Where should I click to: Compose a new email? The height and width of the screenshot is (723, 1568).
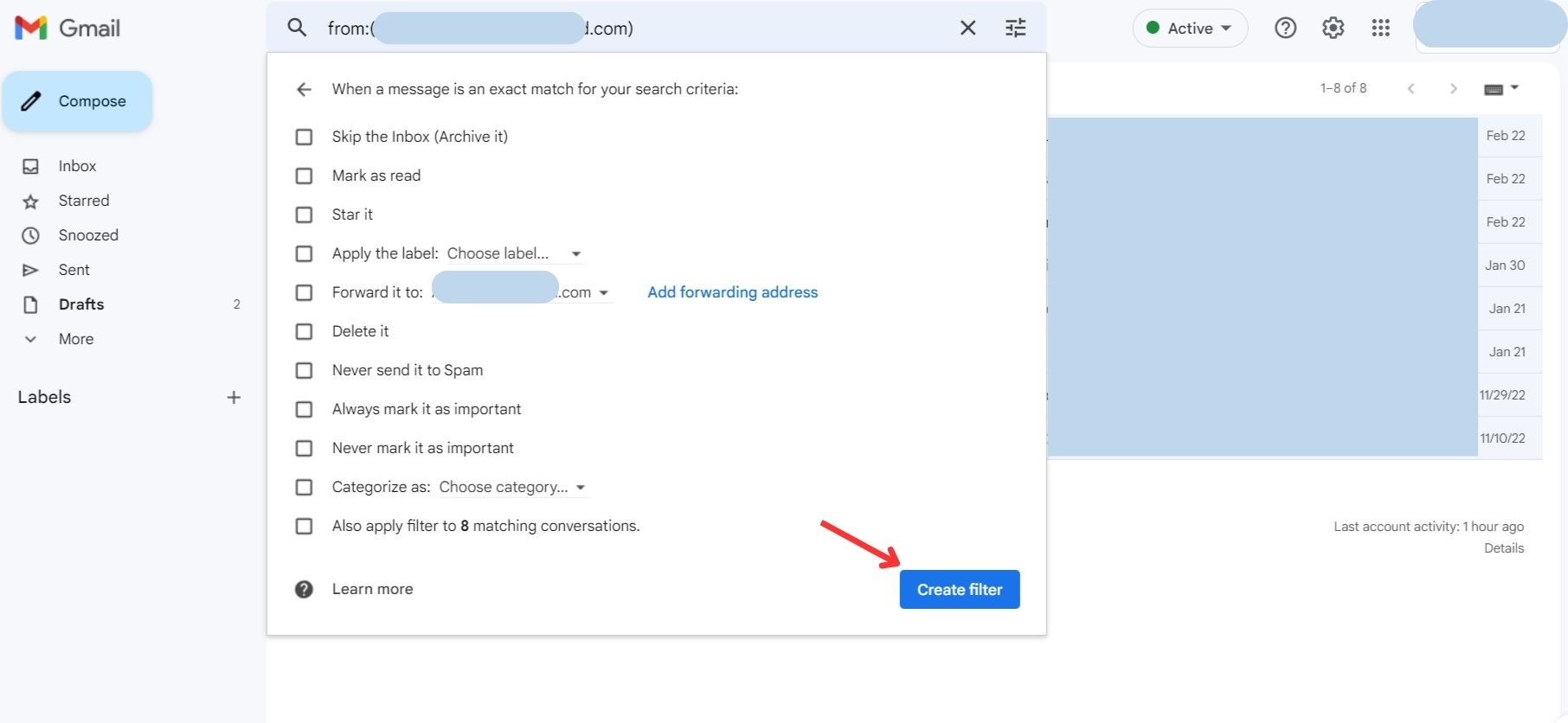(77, 101)
